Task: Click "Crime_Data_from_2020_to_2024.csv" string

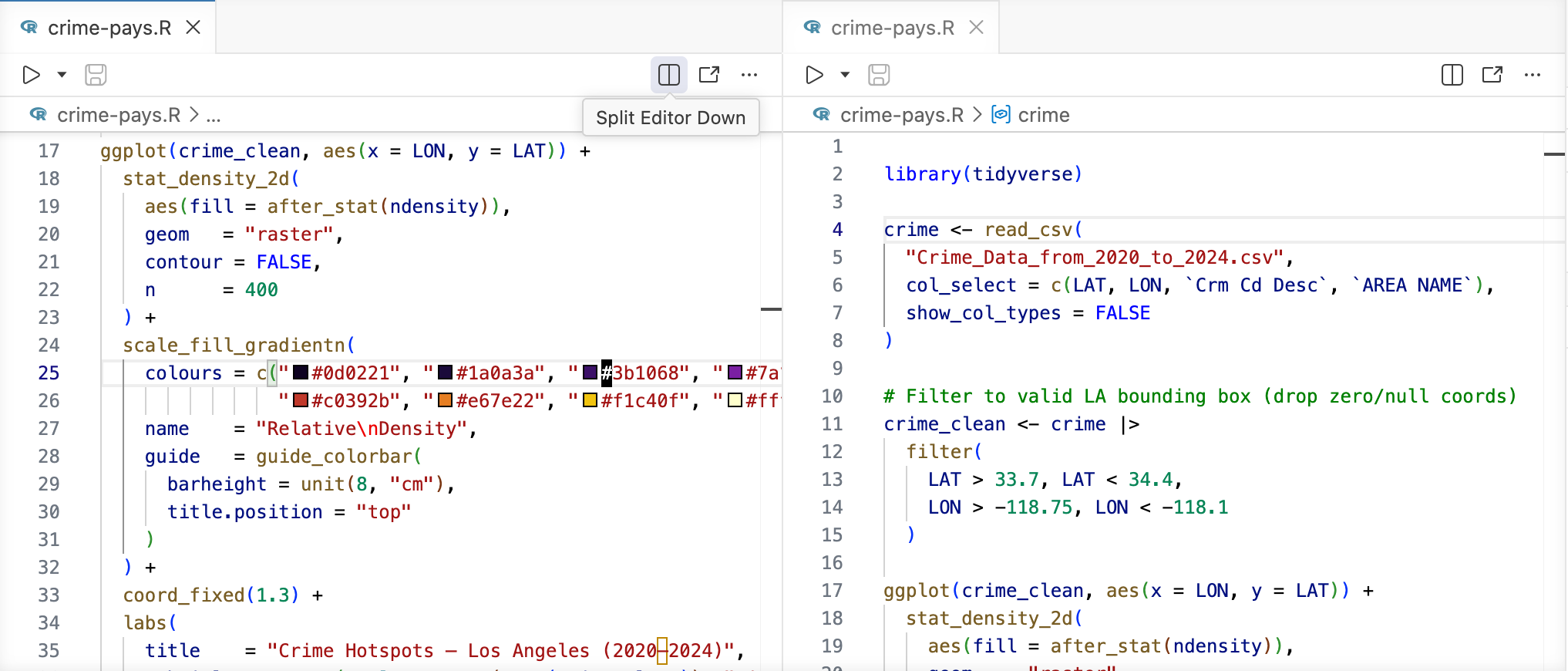Action: (x=1095, y=258)
